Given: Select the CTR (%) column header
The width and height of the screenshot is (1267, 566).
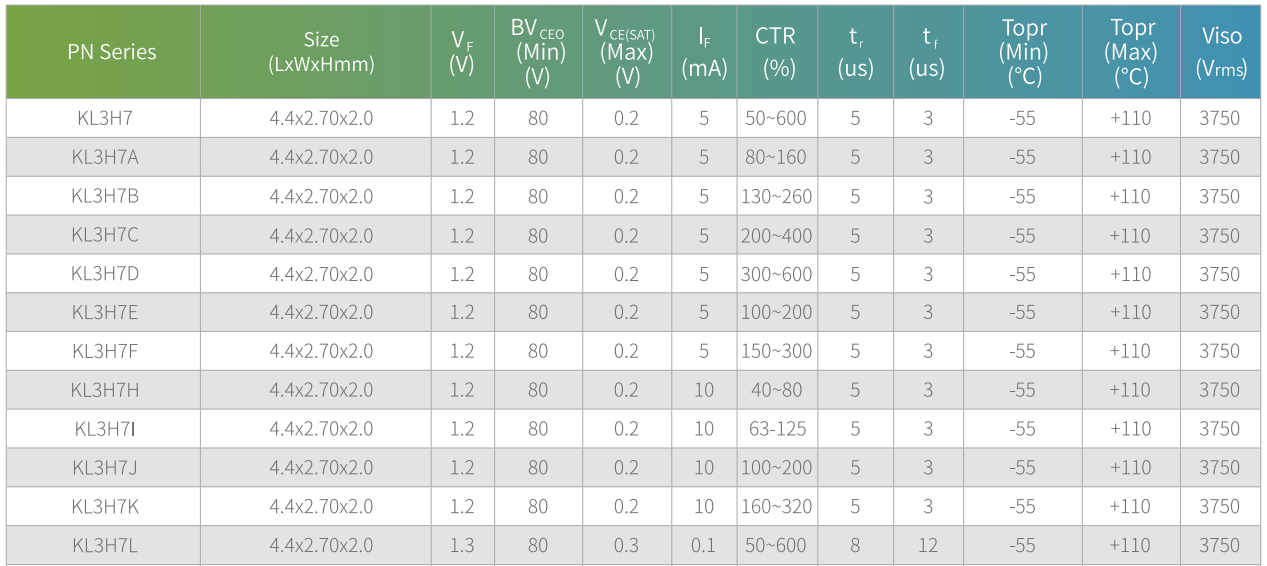Looking at the screenshot, I should 776,52.
